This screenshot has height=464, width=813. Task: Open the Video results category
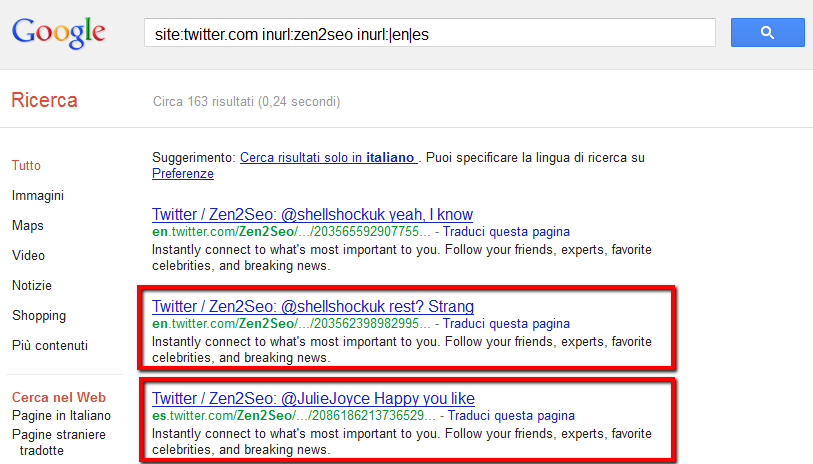click(x=28, y=256)
